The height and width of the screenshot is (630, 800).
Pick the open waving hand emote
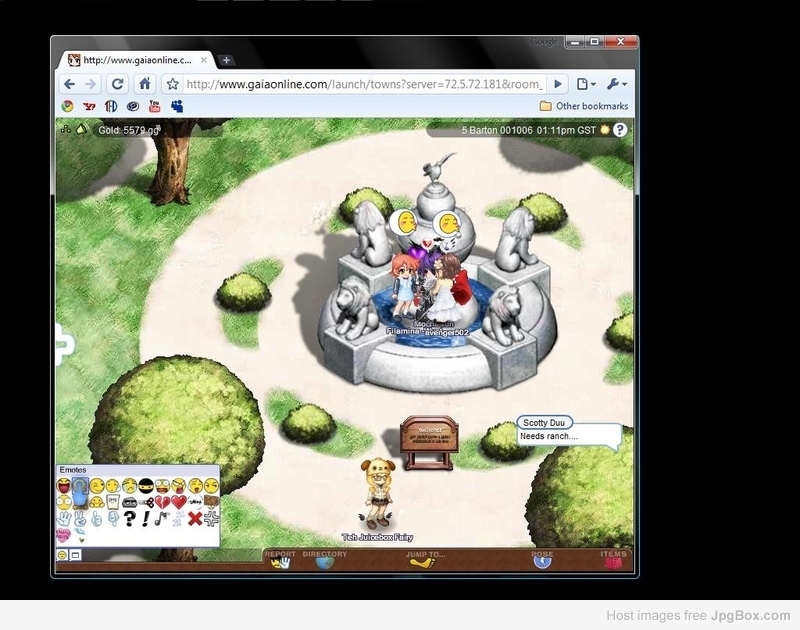tap(64, 519)
